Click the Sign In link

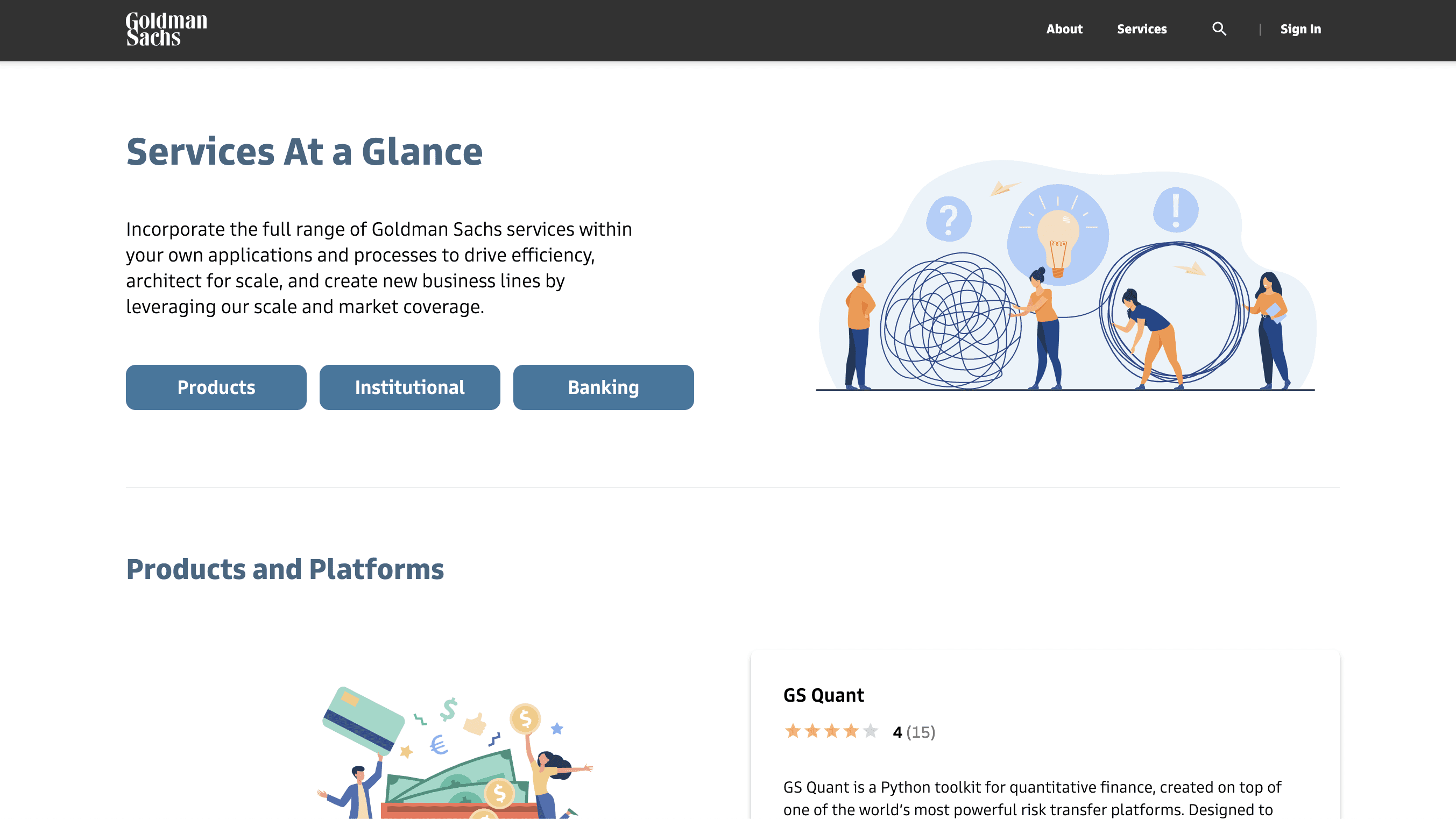tap(1300, 29)
